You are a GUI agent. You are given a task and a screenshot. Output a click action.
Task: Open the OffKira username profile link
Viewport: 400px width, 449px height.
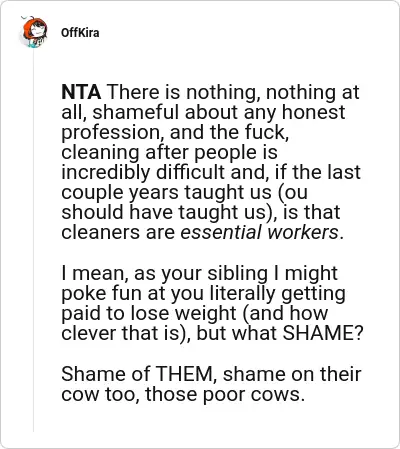point(80,33)
